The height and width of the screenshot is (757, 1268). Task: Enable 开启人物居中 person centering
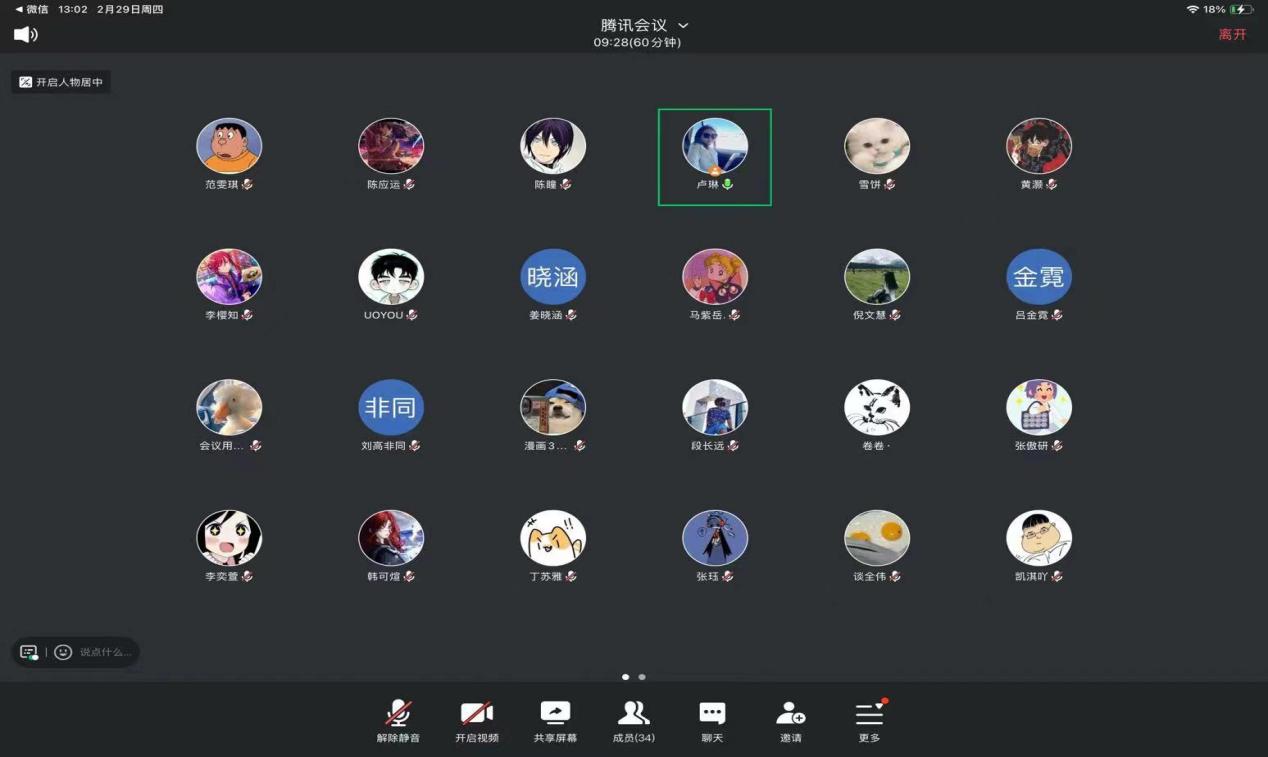click(61, 82)
